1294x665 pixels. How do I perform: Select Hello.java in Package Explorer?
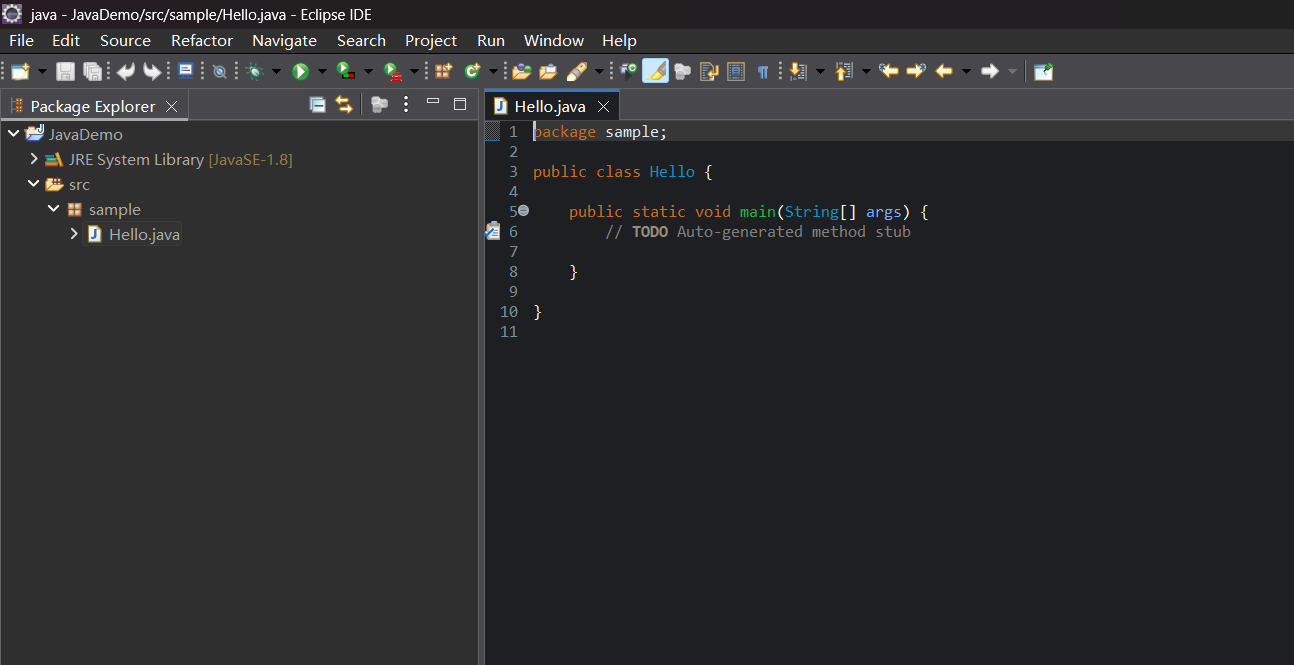tap(144, 234)
